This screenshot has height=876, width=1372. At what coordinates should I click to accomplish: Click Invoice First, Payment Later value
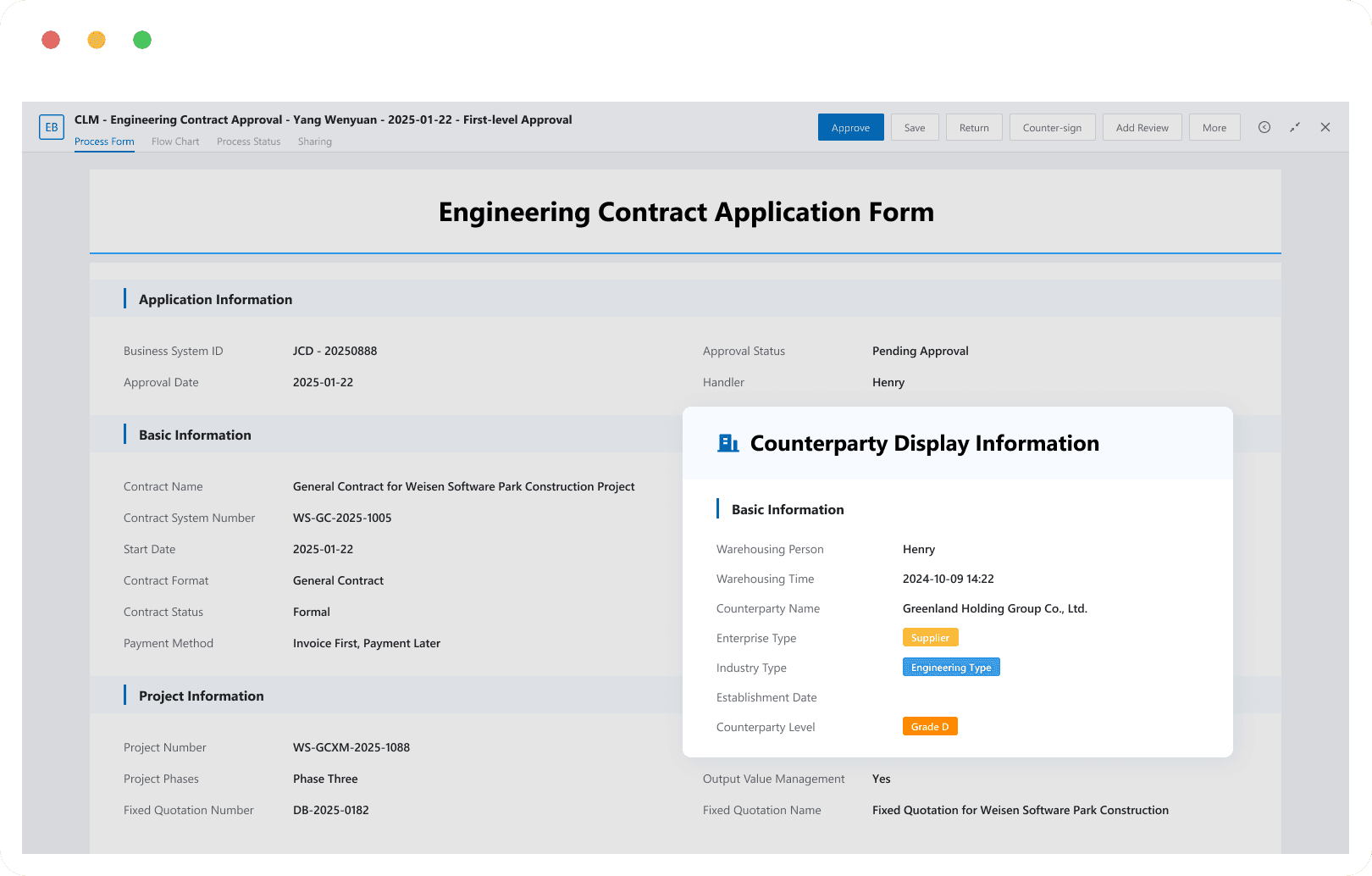(x=367, y=643)
